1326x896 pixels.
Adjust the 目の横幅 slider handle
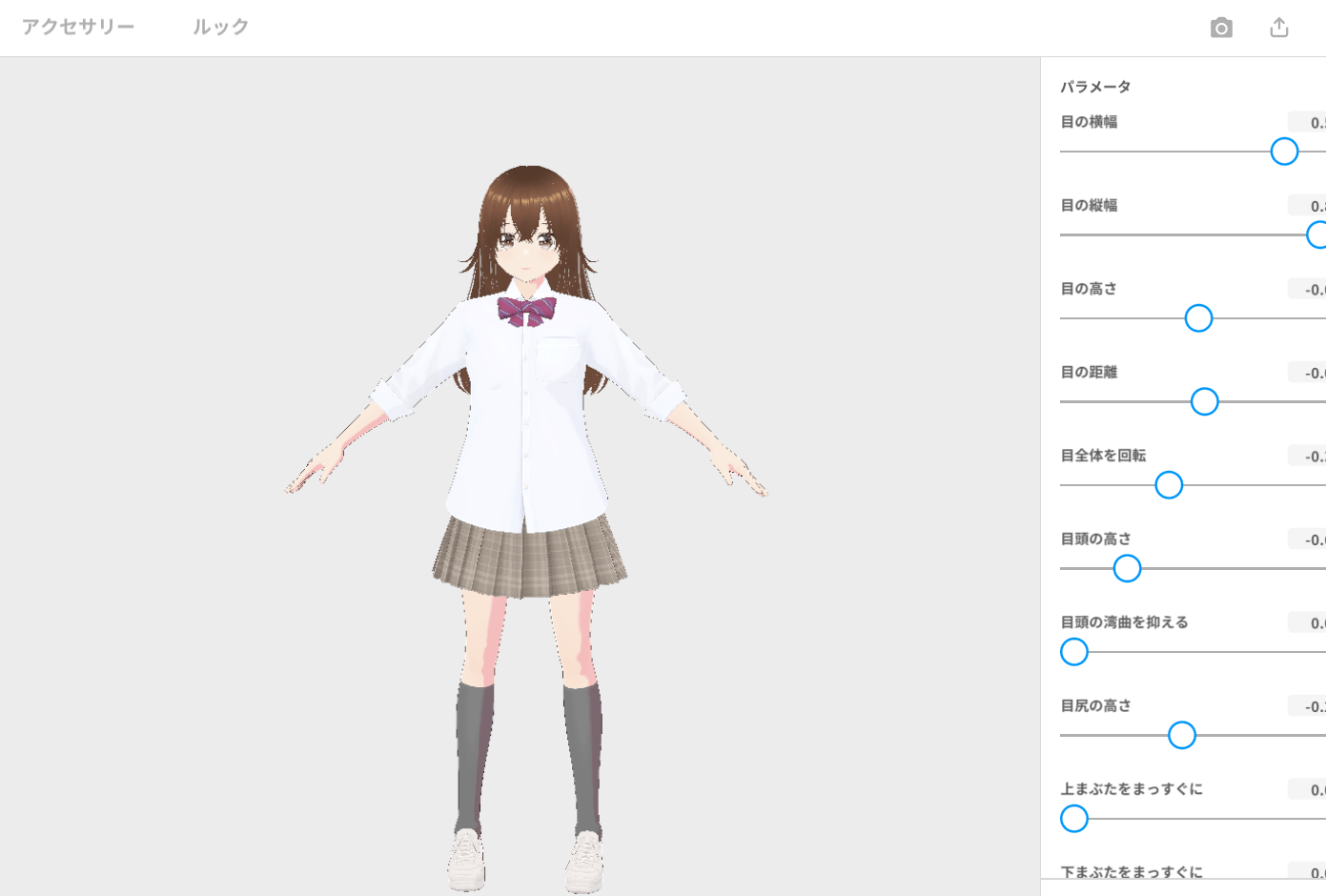point(1284,152)
